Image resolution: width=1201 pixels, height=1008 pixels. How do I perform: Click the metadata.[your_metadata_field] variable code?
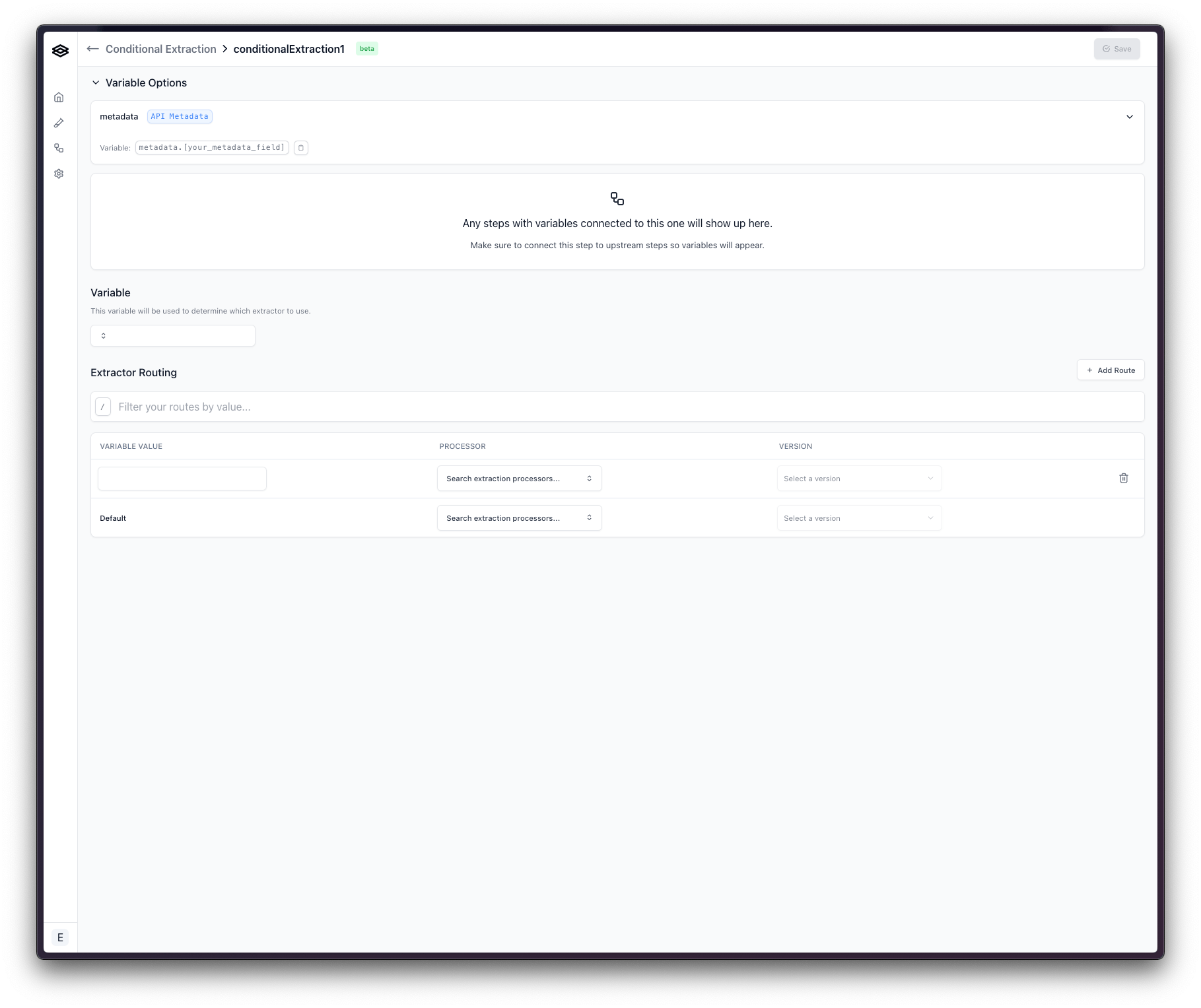(x=212, y=148)
